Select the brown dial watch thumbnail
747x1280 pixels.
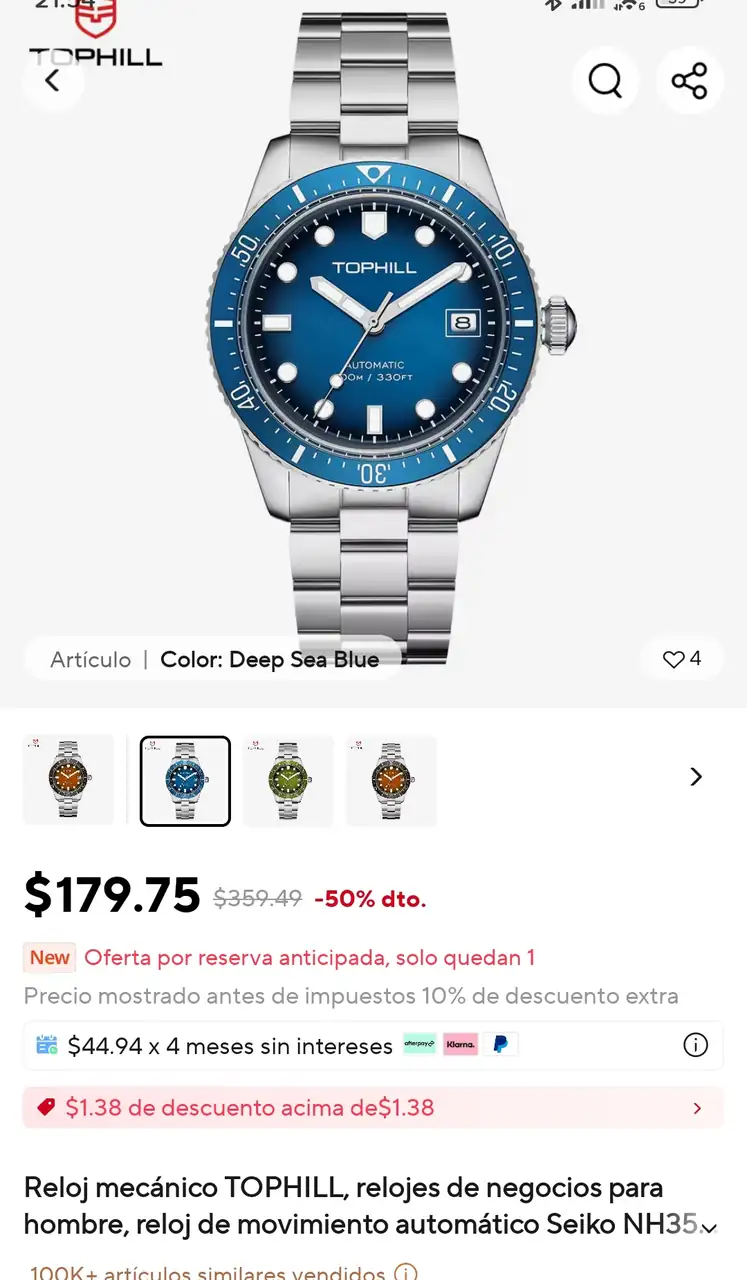391,781
